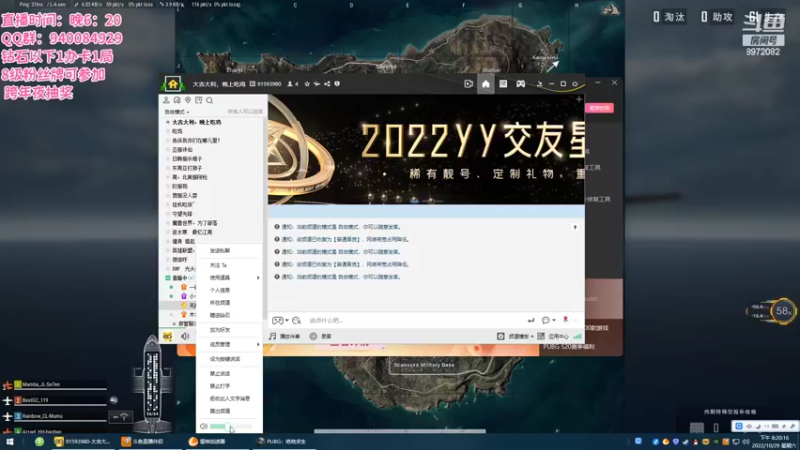This screenshot has width=800, height=450.
Task: Toggle the speaker mute below channel list
Action: pyautogui.click(x=185, y=336)
